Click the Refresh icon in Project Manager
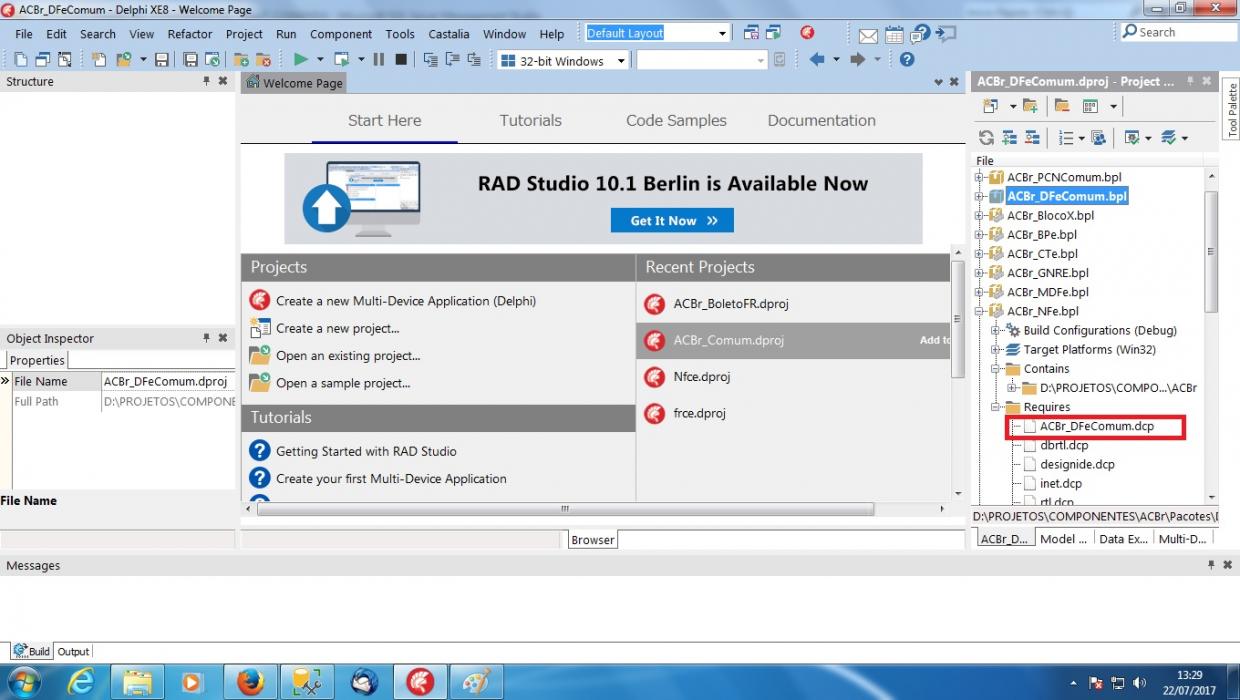 [986, 138]
